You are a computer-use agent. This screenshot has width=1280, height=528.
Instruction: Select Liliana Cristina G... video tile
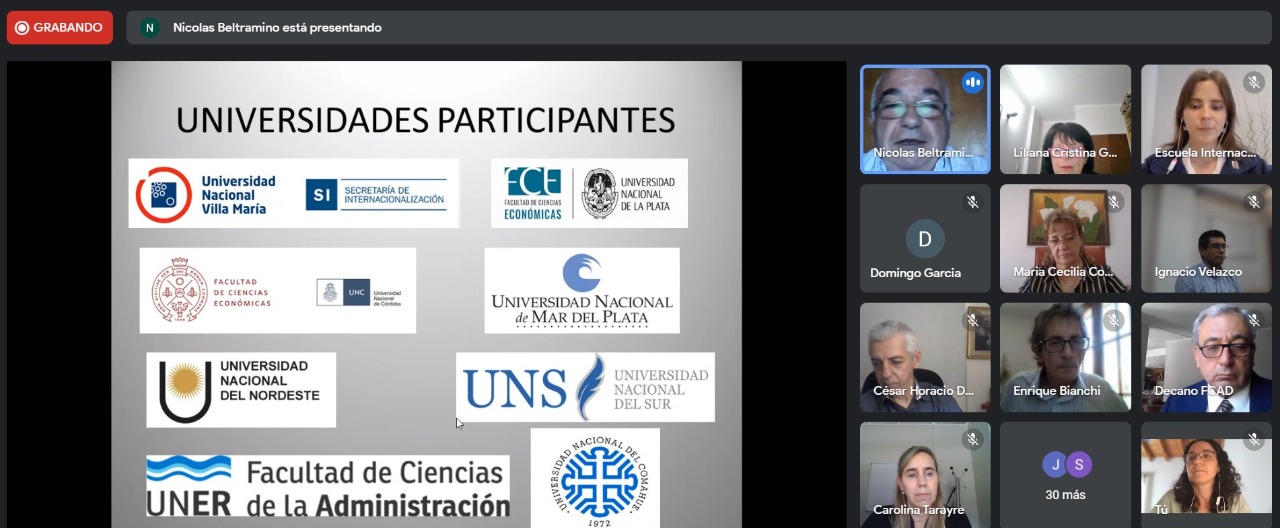click(1066, 119)
